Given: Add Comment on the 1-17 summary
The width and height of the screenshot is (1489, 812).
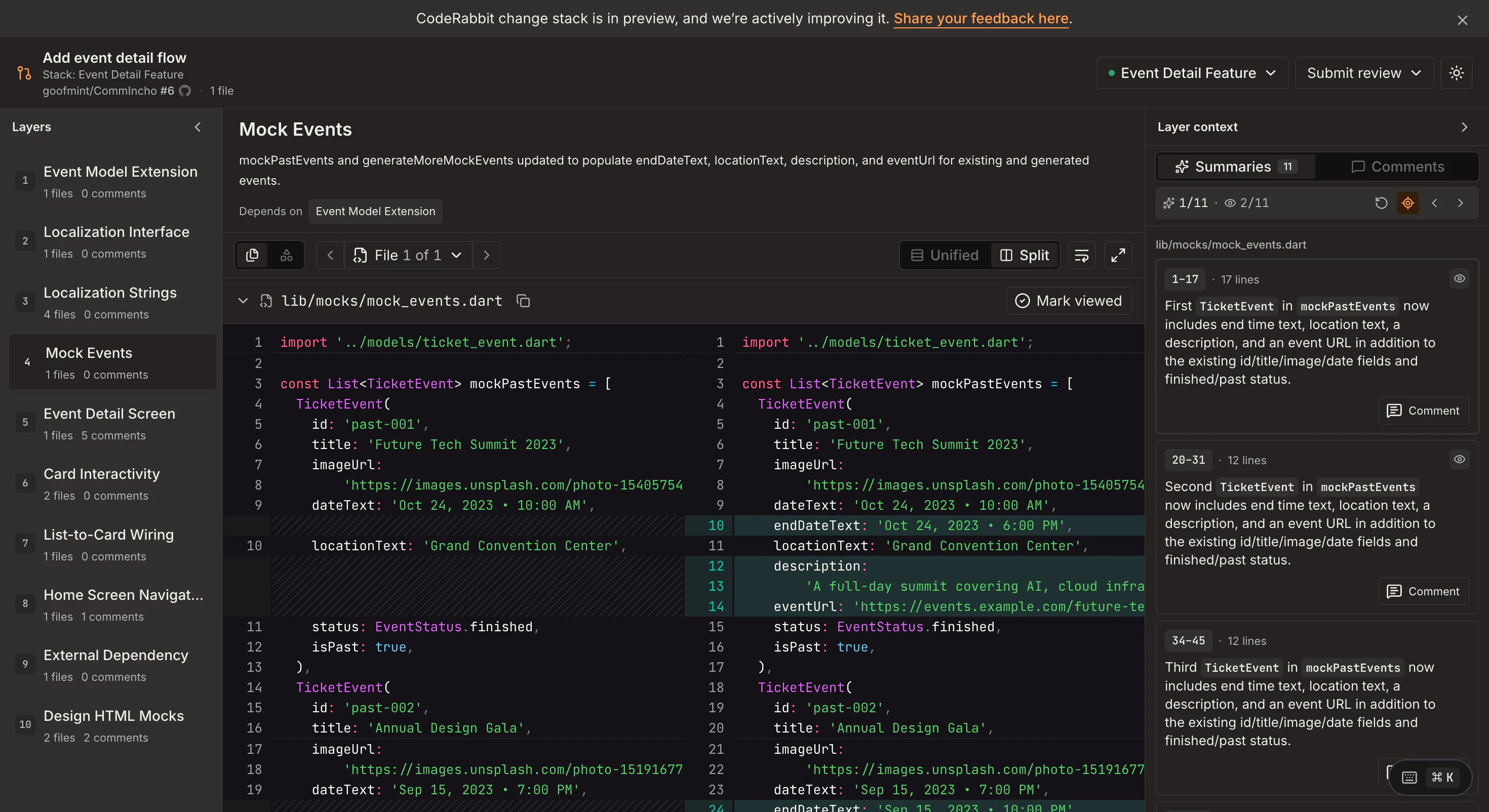Looking at the screenshot, I should (1423, 411).
